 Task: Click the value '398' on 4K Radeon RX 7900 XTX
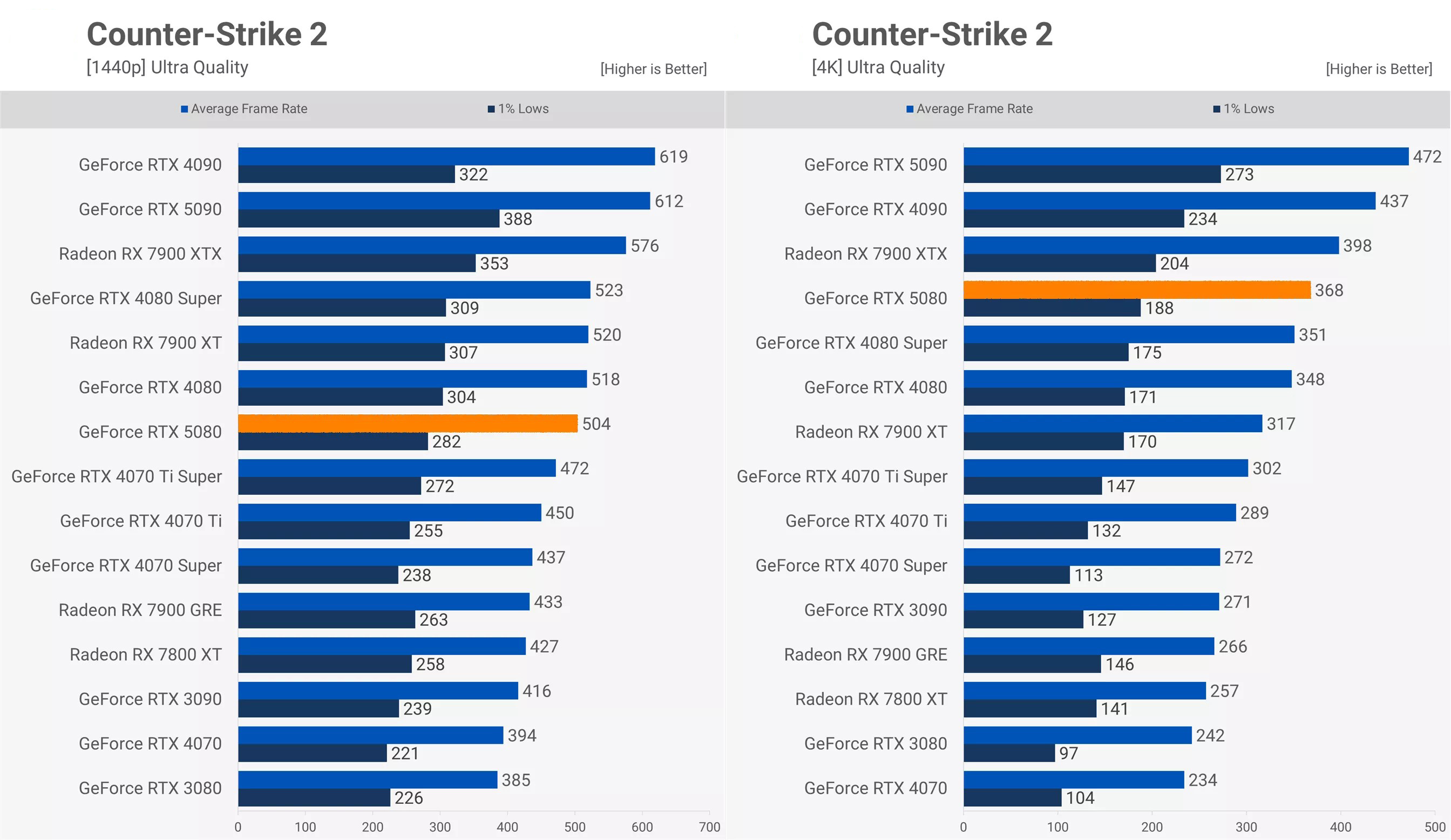click(x=1358, y=245)
